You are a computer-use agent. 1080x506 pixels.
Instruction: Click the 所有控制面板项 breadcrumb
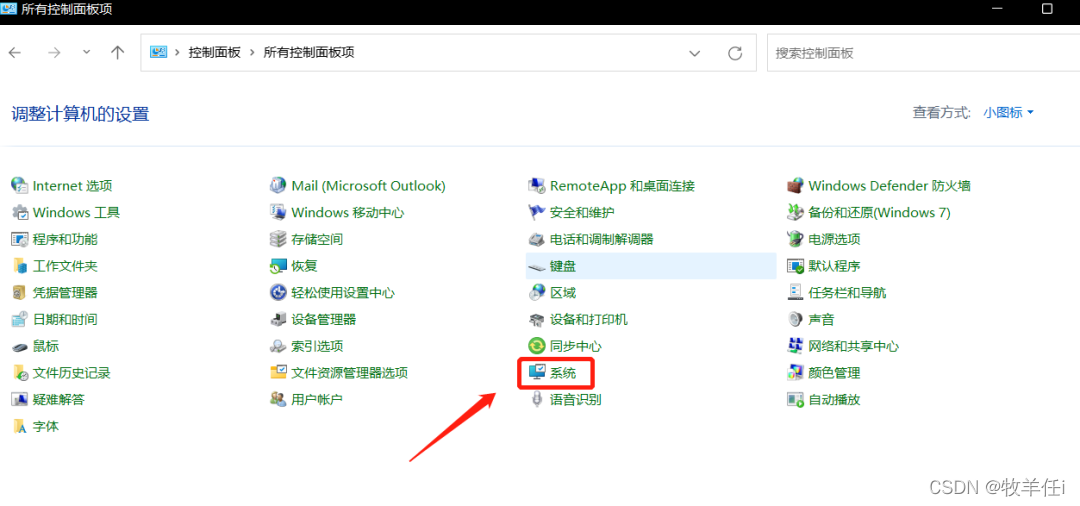tap(309, 53)
